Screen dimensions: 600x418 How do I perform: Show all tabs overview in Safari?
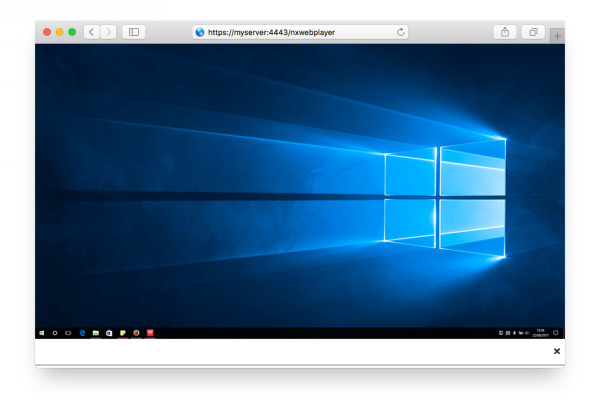(533, 32)
